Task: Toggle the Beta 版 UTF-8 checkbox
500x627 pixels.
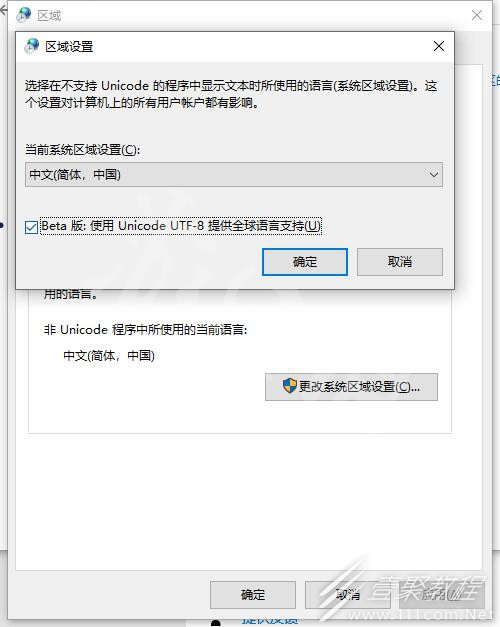Action: tap(31, 227)
